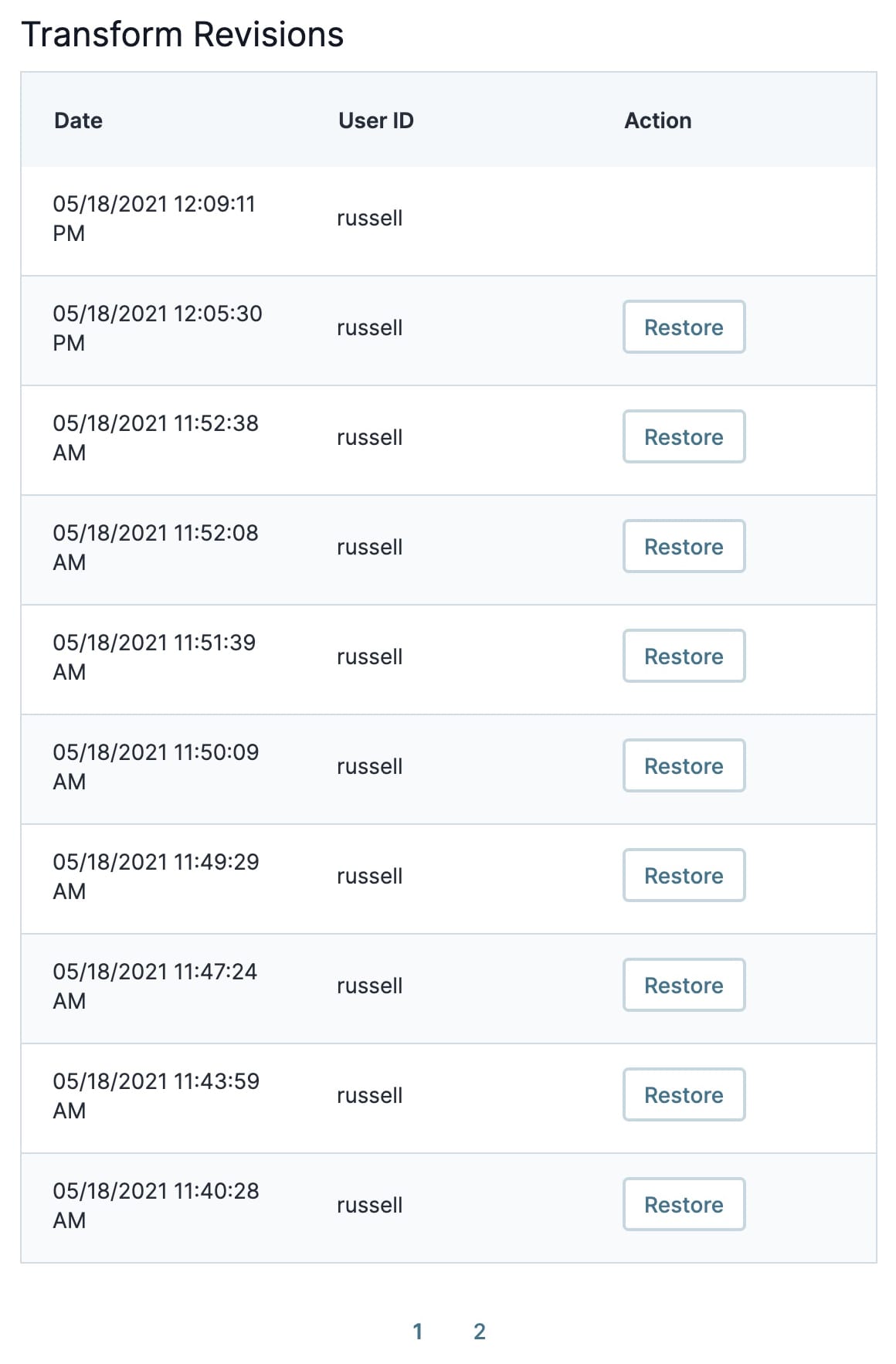This screenshot has width=896, height=1364.
Task: Click the User ID column header
Action: (376, 120)
